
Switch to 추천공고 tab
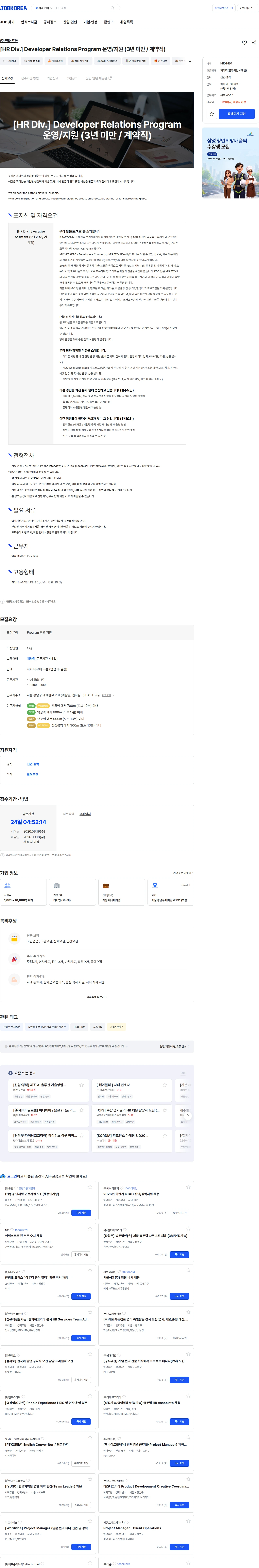72,78
